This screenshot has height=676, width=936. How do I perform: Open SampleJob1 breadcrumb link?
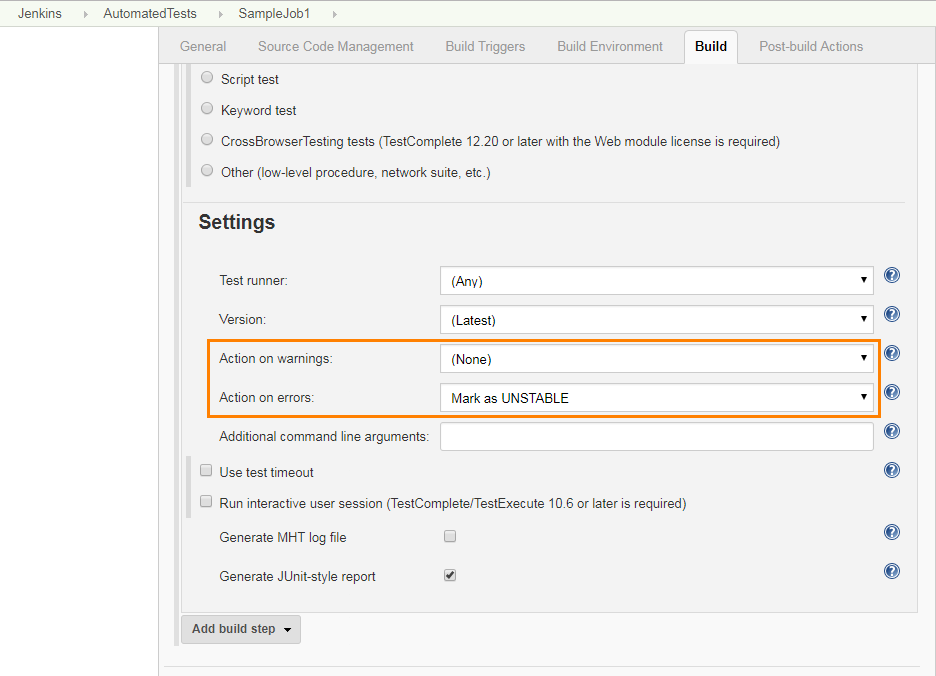(x=275, y=14)
